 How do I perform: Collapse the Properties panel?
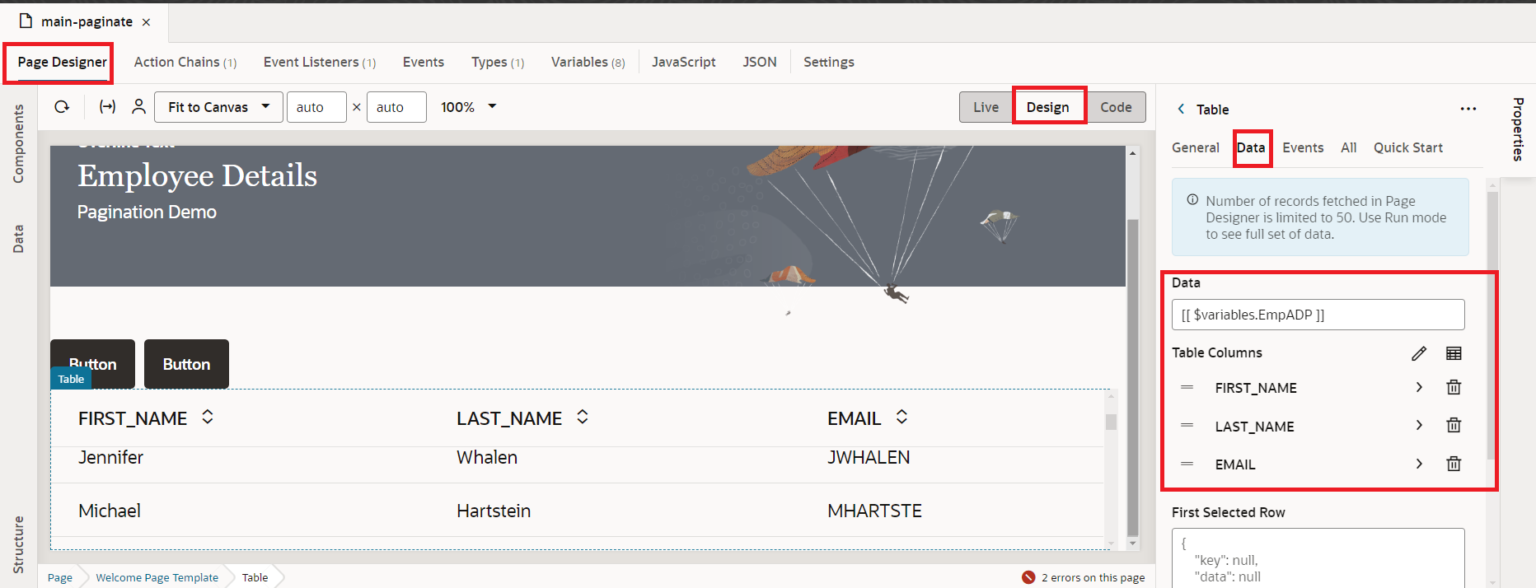coord(1521,130)
